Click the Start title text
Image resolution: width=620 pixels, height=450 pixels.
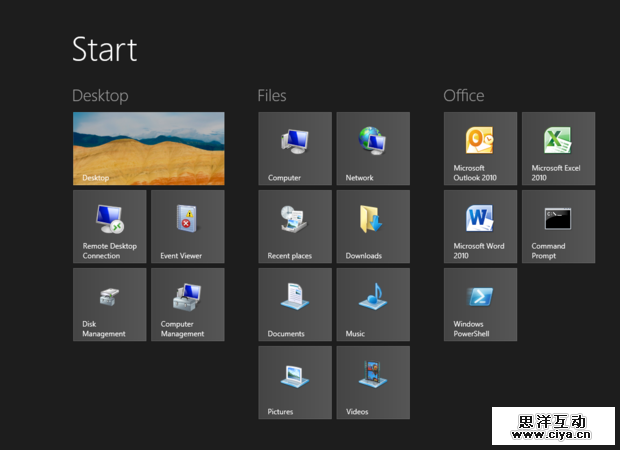point(105,49)
